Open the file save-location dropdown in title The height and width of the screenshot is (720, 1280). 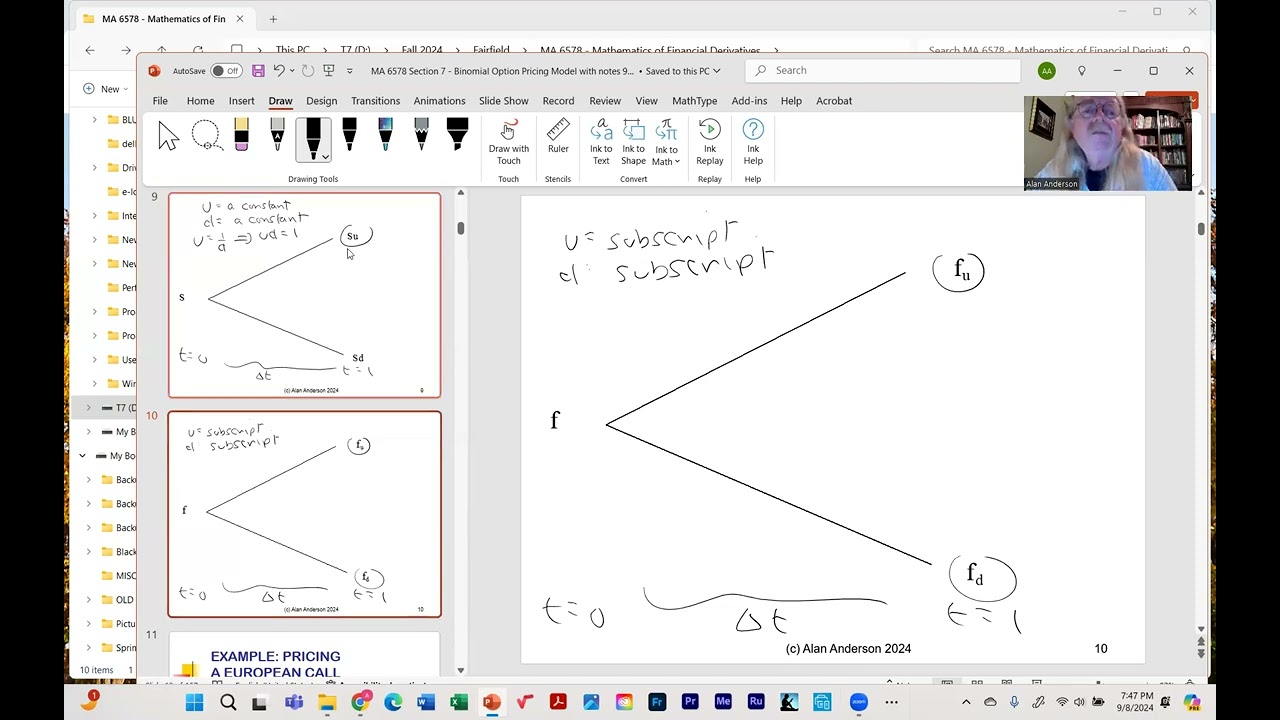[x=716, y=71]
